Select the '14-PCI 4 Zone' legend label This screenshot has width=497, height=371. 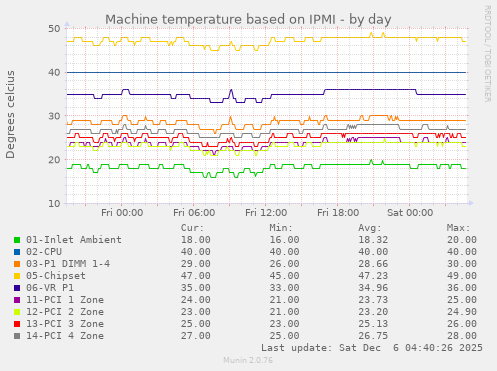click(65, 336)
